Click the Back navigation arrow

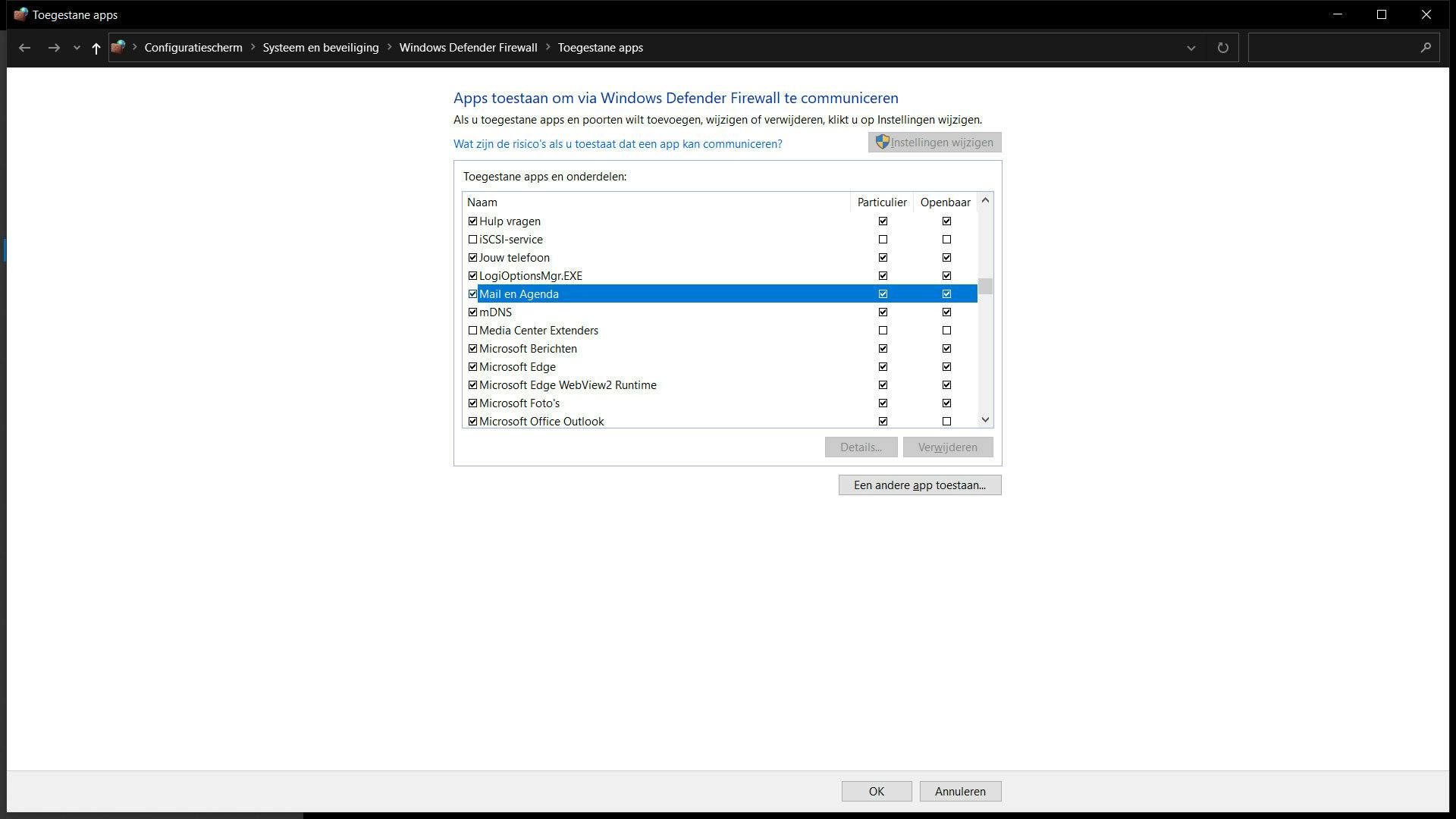(24, 48)
